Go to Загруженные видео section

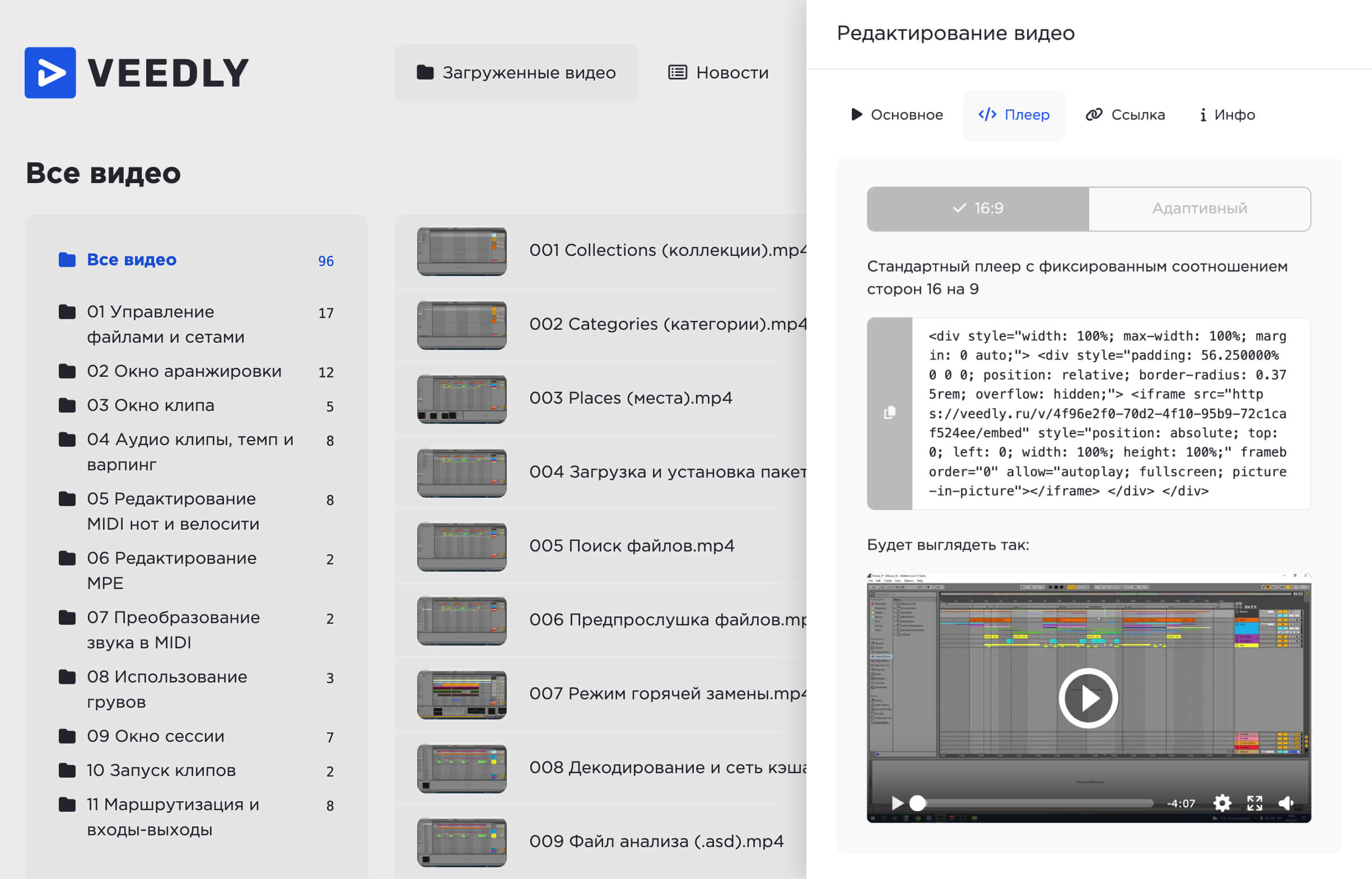pyautogui.click(x=516, y=73)
